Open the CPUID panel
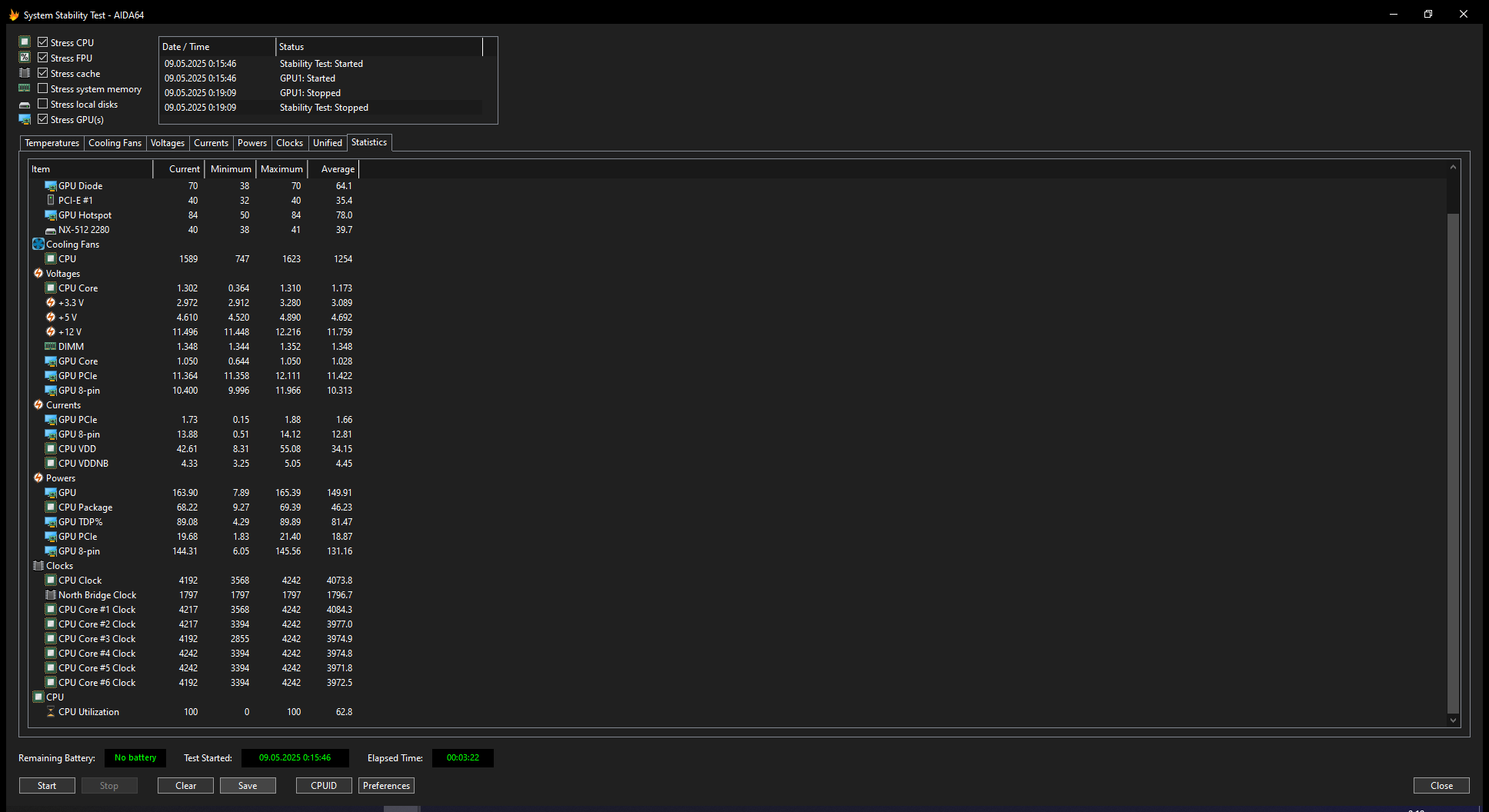This screenshot has width=1489, height=812. click(324, 786)
